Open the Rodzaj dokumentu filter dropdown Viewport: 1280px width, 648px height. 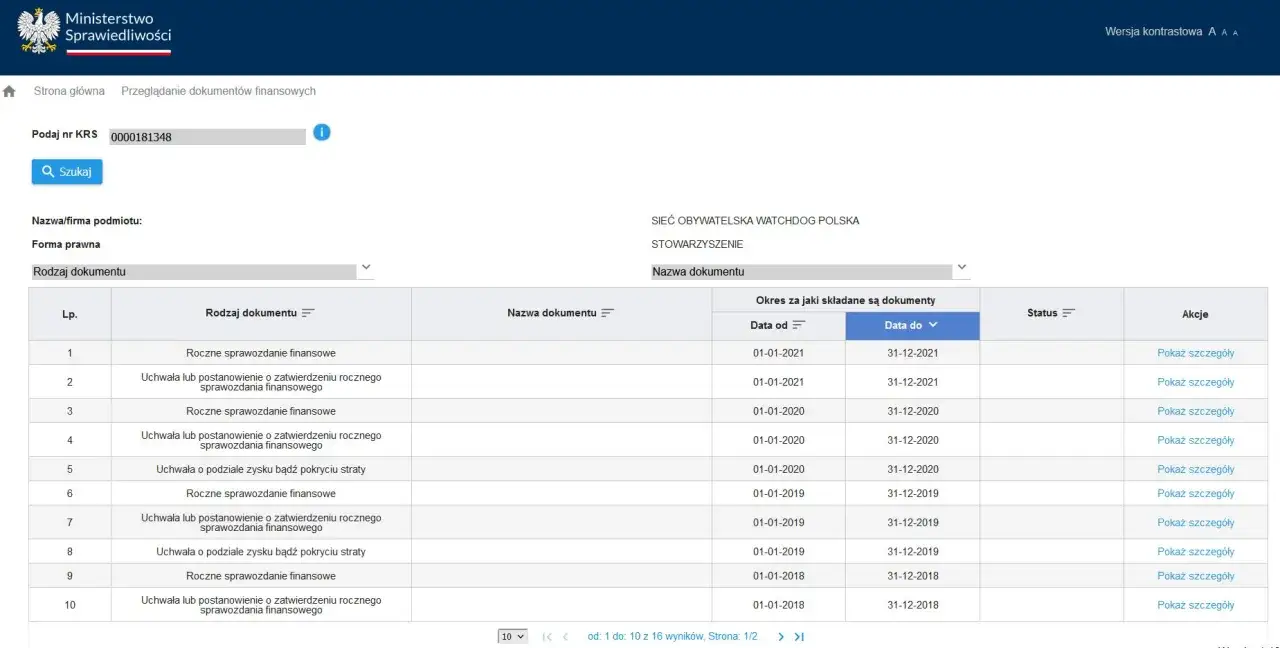click(x=366, y=268)
